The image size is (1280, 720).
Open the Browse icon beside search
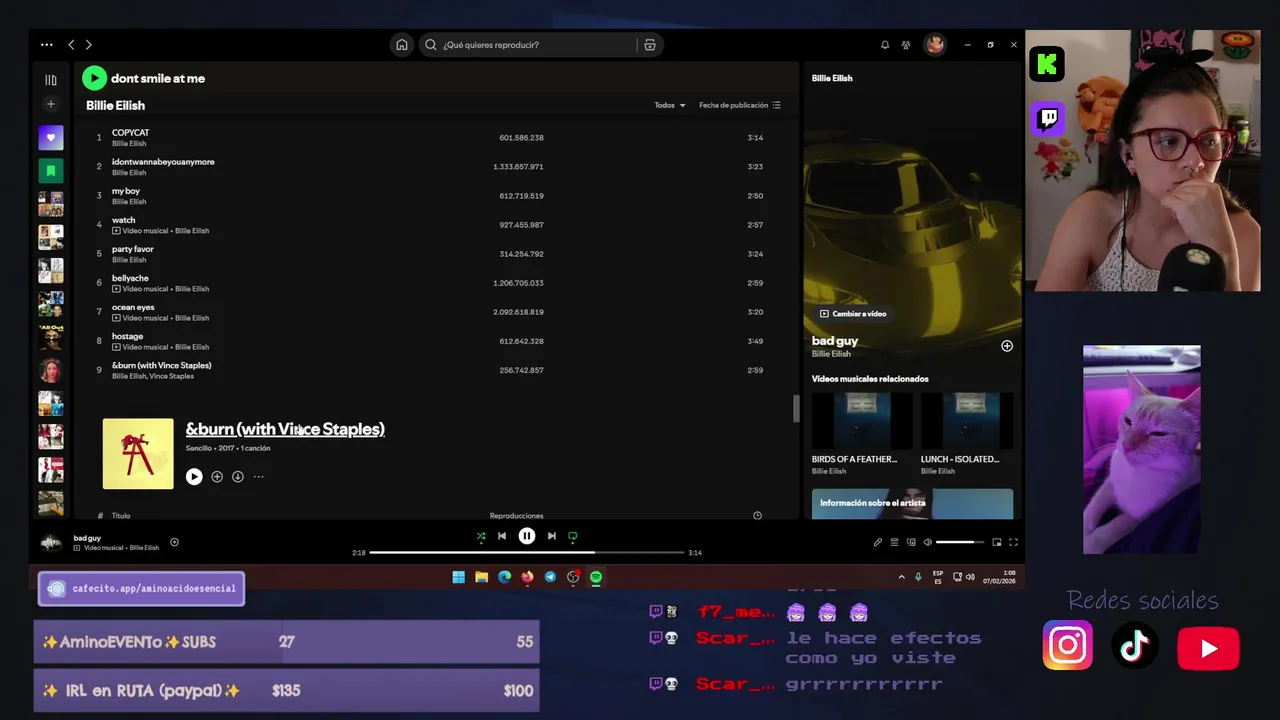[650, 45]
